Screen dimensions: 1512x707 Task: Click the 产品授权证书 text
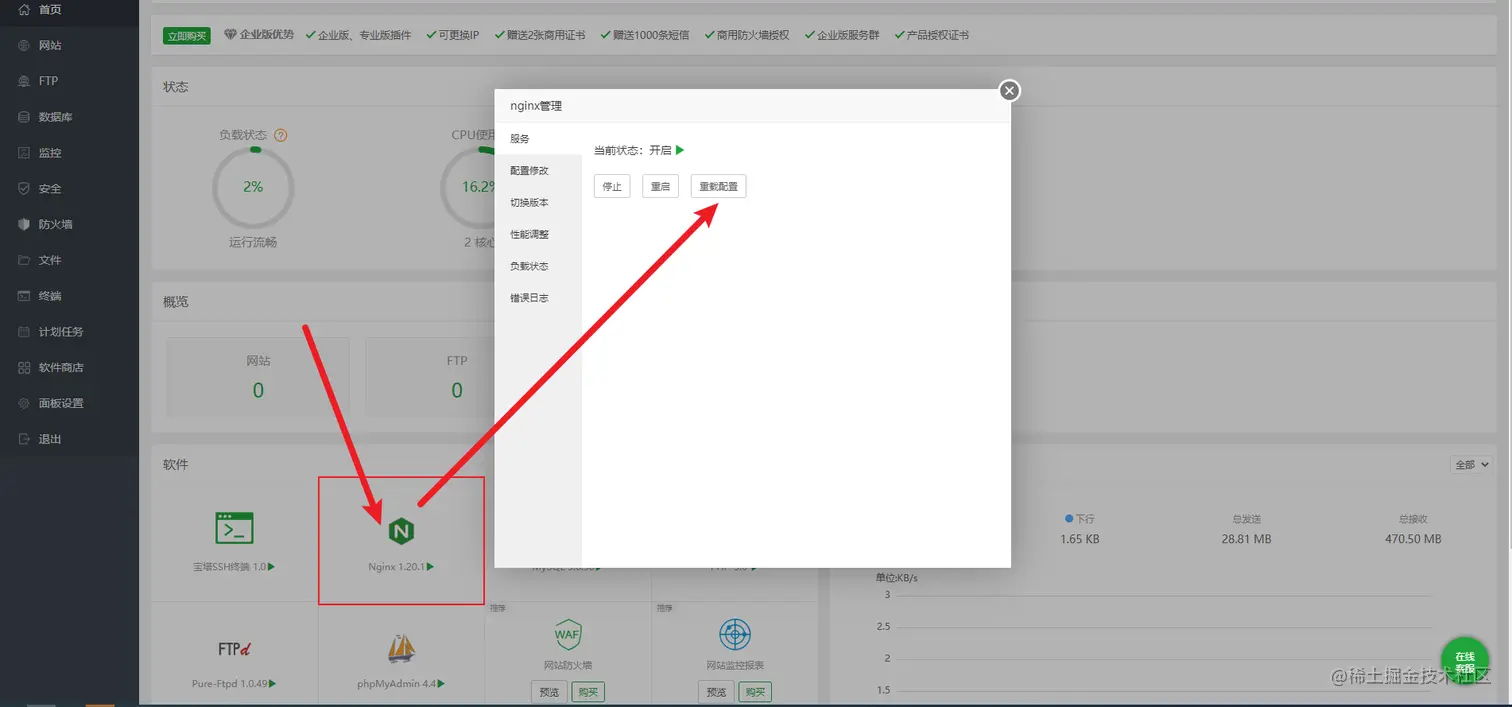(x=937, y=35)
